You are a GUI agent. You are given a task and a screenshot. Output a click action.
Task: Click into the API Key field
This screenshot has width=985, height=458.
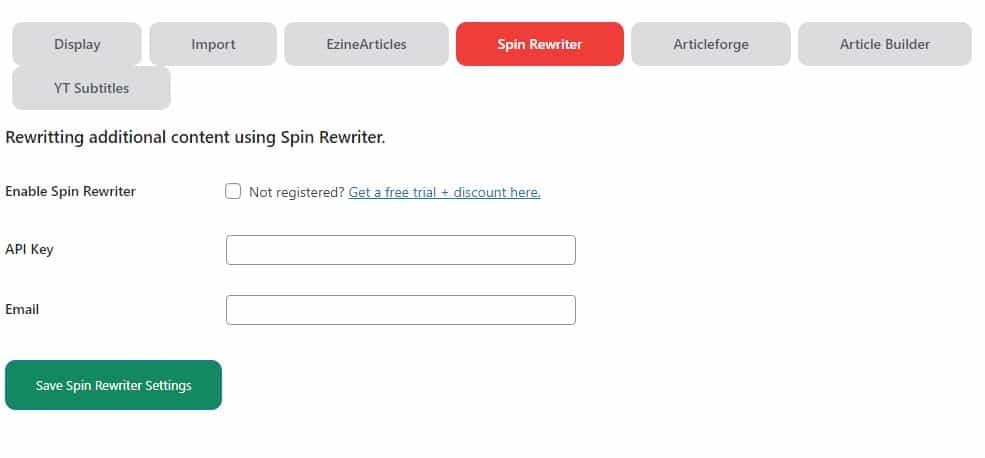tap(401, 250)
